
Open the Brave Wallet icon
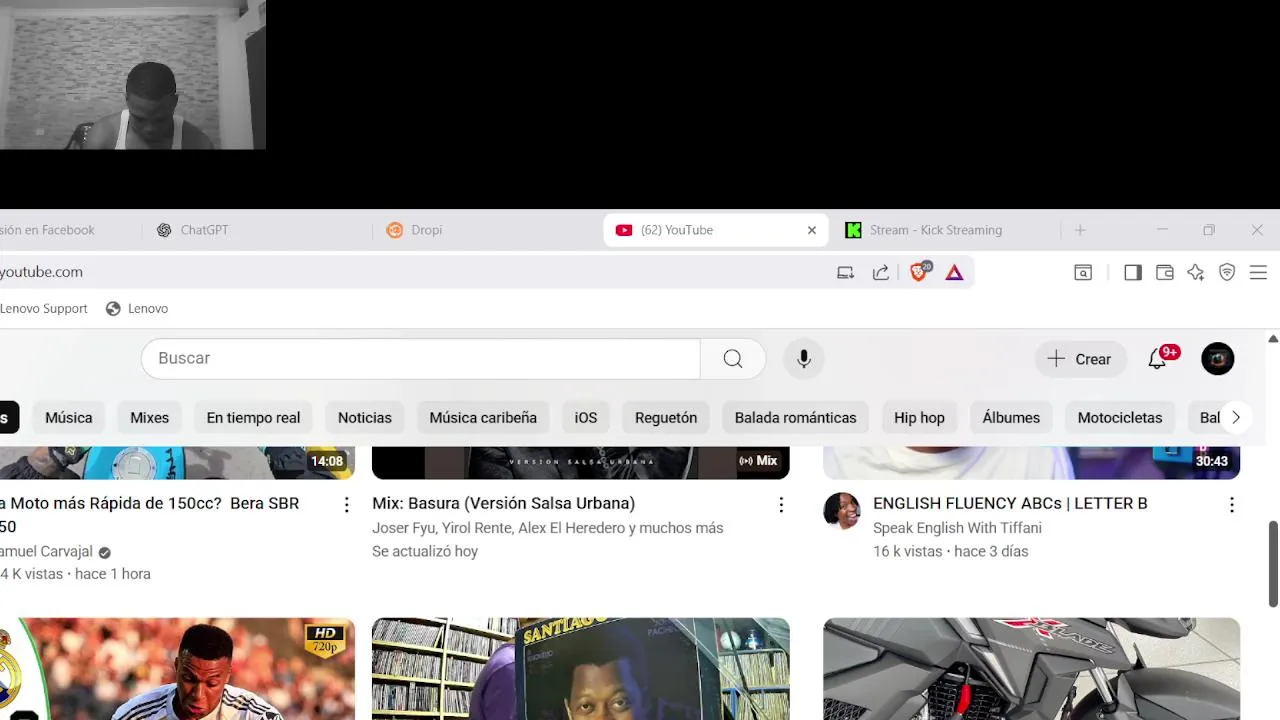(x=1165, y=272)
